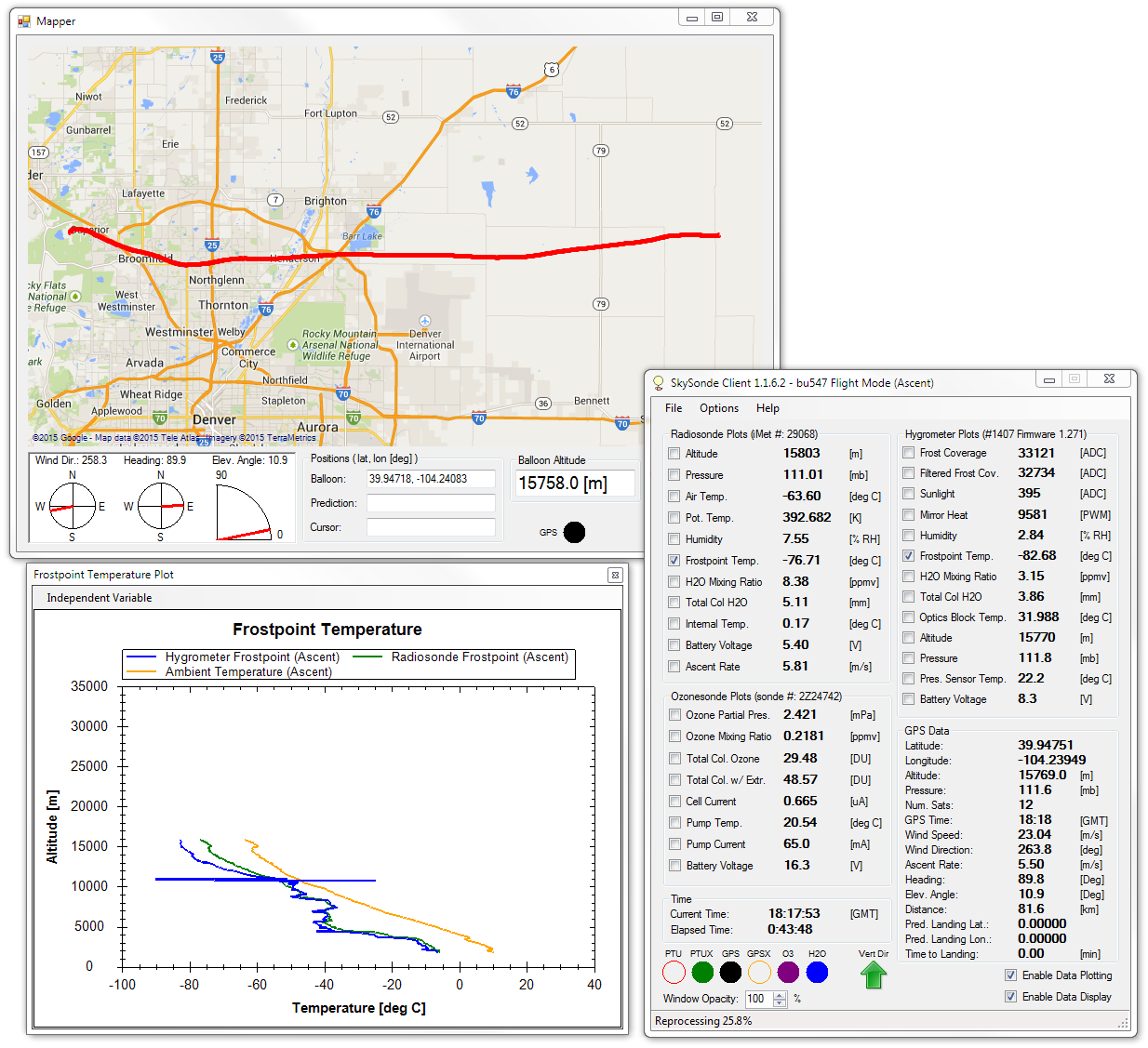
Task: Toggle the Total Col. Ozone checkbox
Action: coord(674,759)
